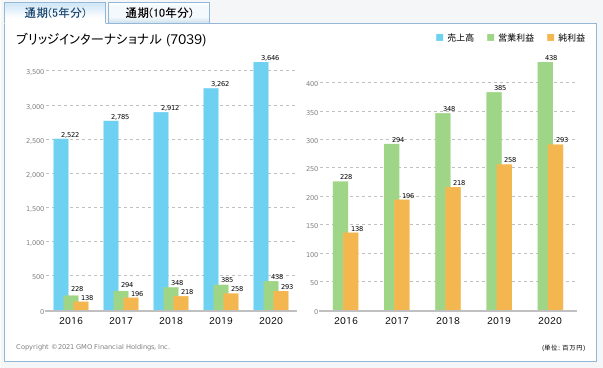603x368 pixels.
Task: Click the green 営業利益 legend swatch
Action: tap(491, 37)
